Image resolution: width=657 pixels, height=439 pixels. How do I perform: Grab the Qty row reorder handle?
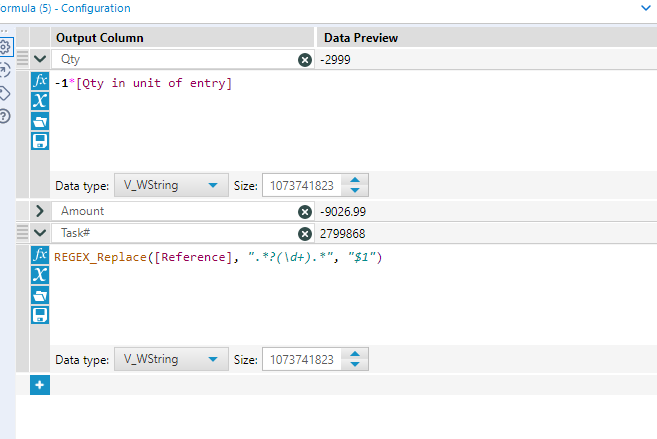coord(23,59)
